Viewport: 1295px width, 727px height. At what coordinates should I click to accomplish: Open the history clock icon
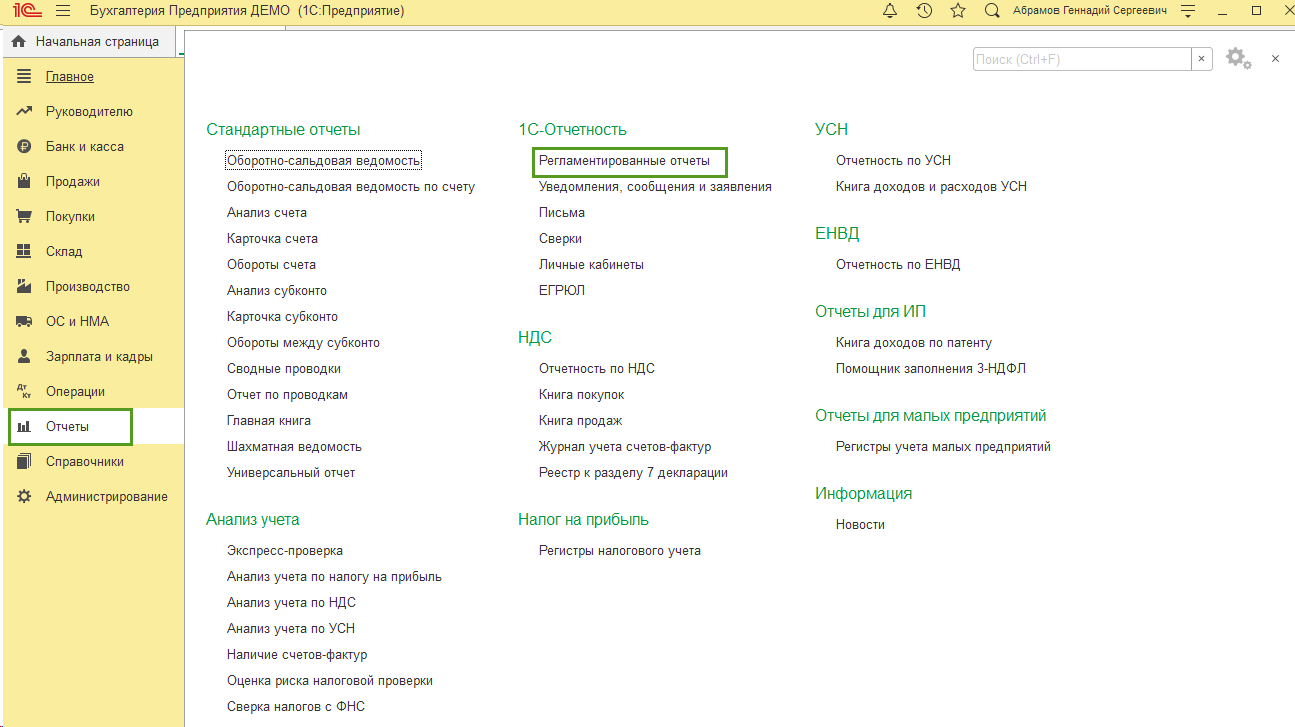coord(924,10)
